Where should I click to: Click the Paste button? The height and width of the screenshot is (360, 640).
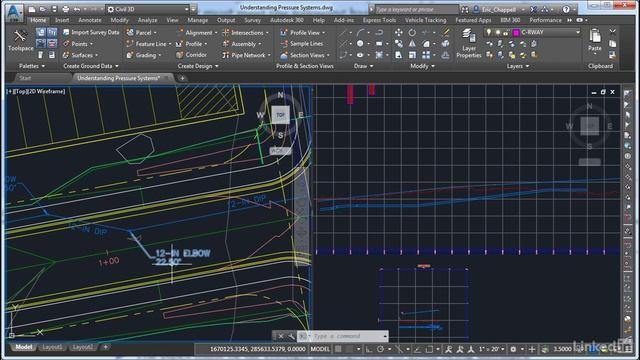pyautogui.click(x=595, y=40)
